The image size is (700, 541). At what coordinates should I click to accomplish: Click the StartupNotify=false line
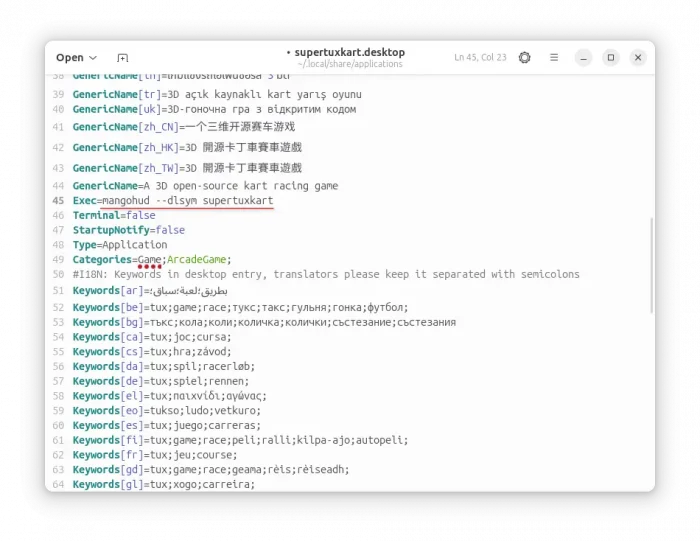pyautogui.click(x=129, y=230)
